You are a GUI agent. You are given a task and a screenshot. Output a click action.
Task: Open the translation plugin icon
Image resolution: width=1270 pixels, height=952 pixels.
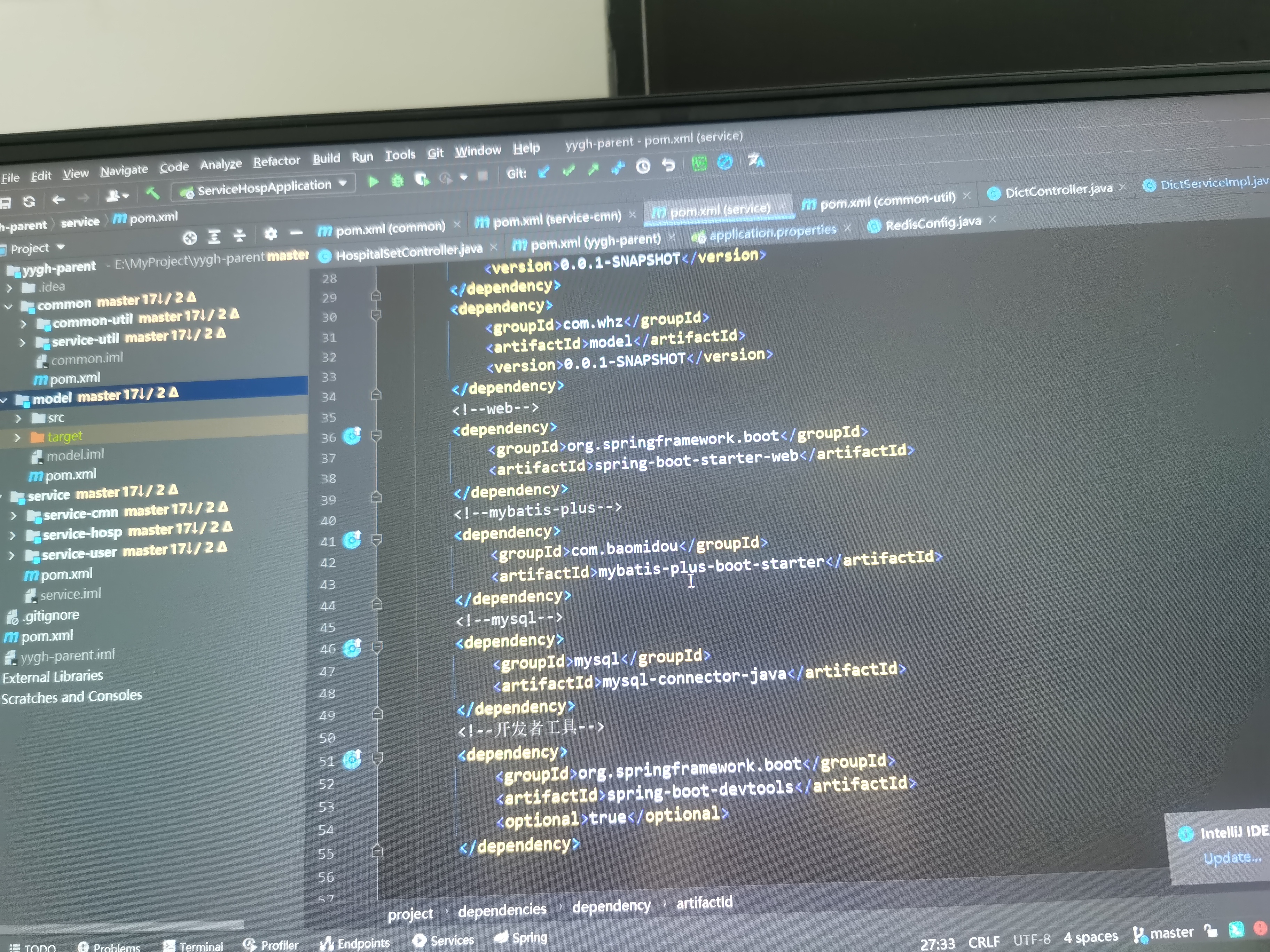[756, 161]
